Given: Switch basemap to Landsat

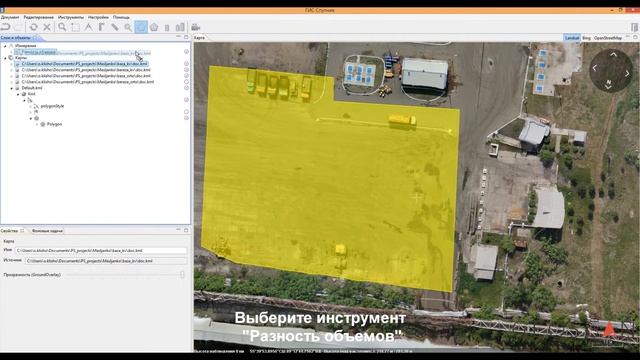Looking at the screenshot, I should pyautogui.click(x=572, y=38).
